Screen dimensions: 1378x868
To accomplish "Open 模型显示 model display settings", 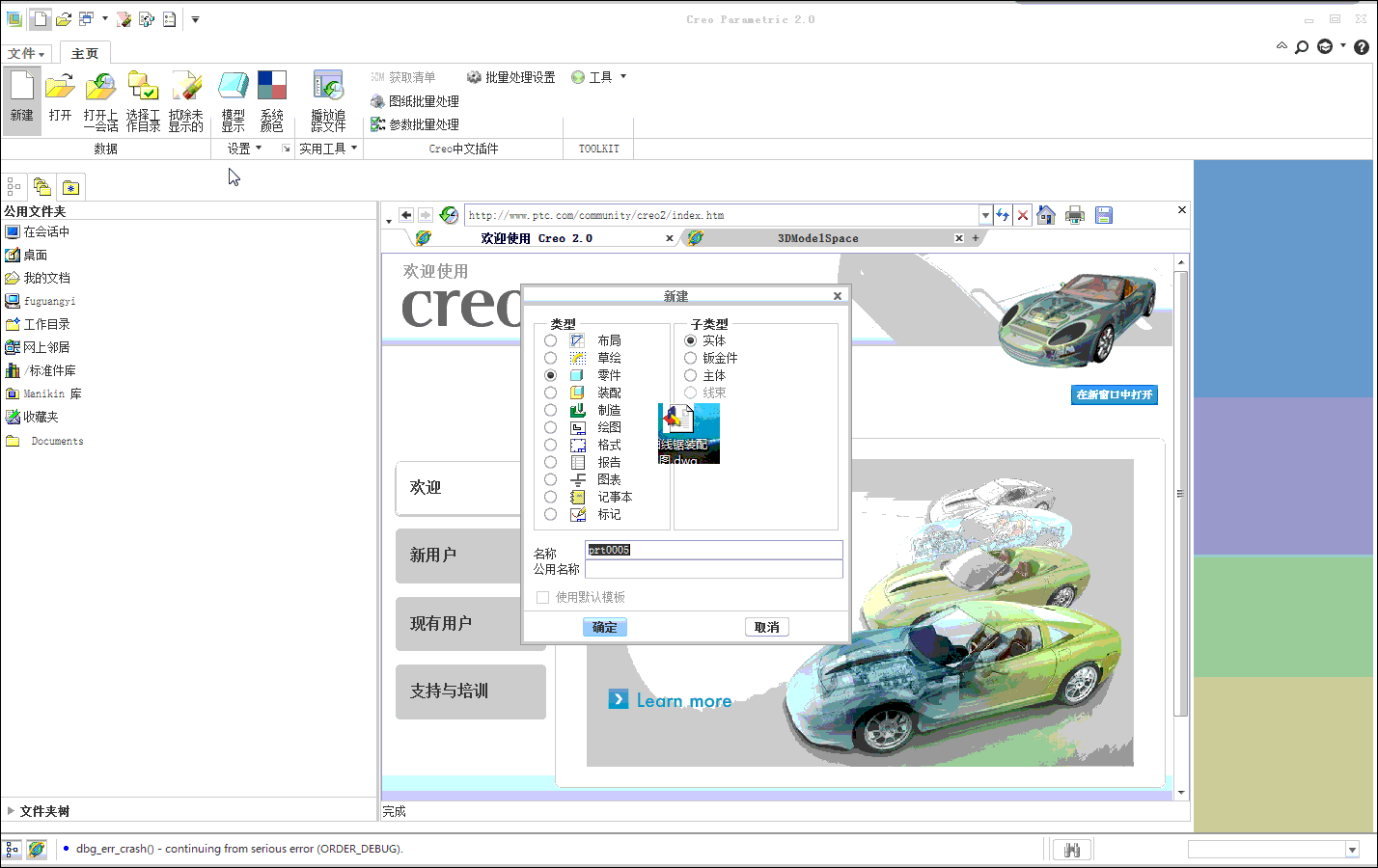I will (234, 99).
